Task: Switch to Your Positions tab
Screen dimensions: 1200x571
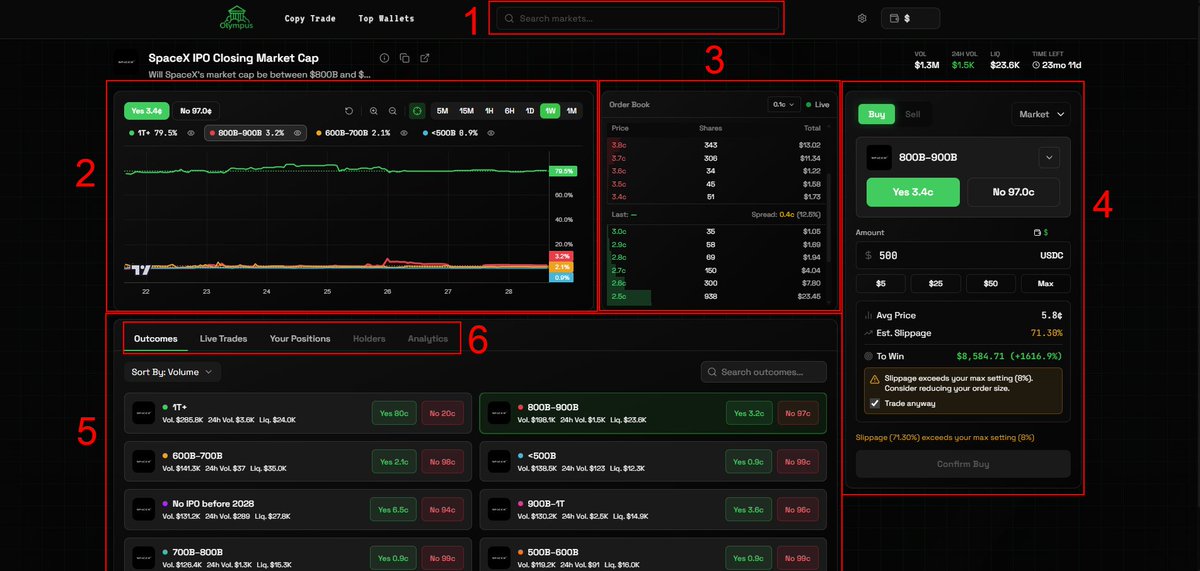Action: point(300,339)
